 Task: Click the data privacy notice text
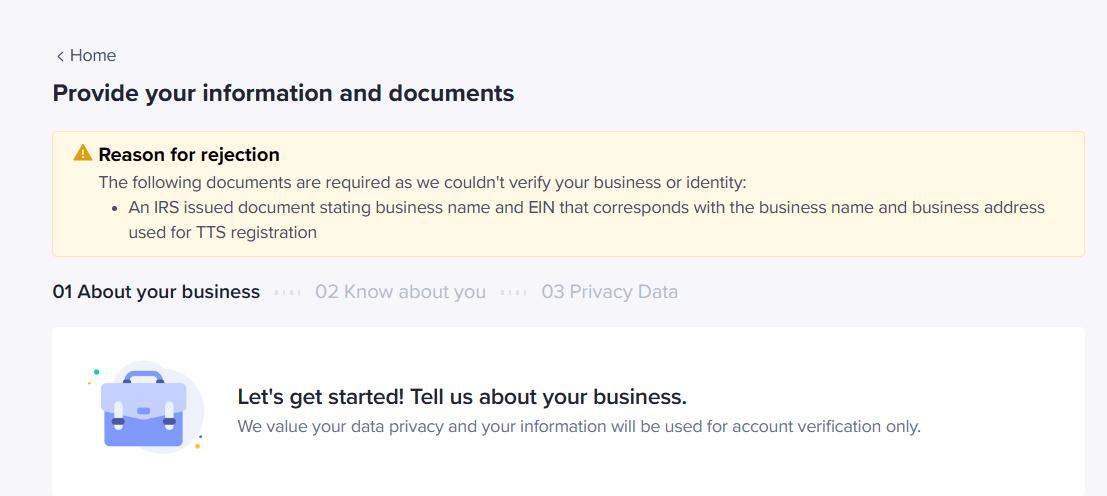point(579,427)
